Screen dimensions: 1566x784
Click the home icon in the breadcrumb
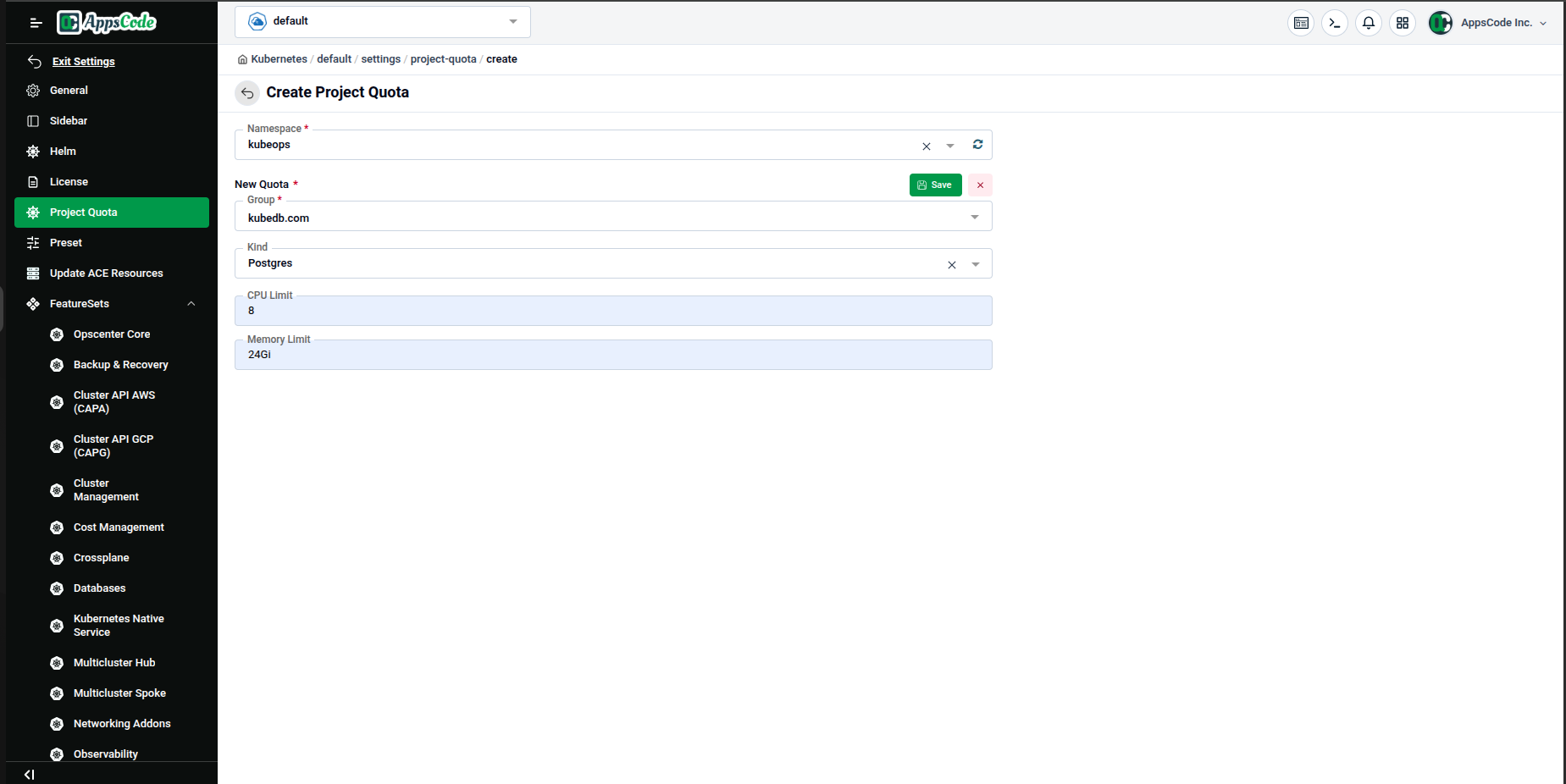tap(242, 59)
